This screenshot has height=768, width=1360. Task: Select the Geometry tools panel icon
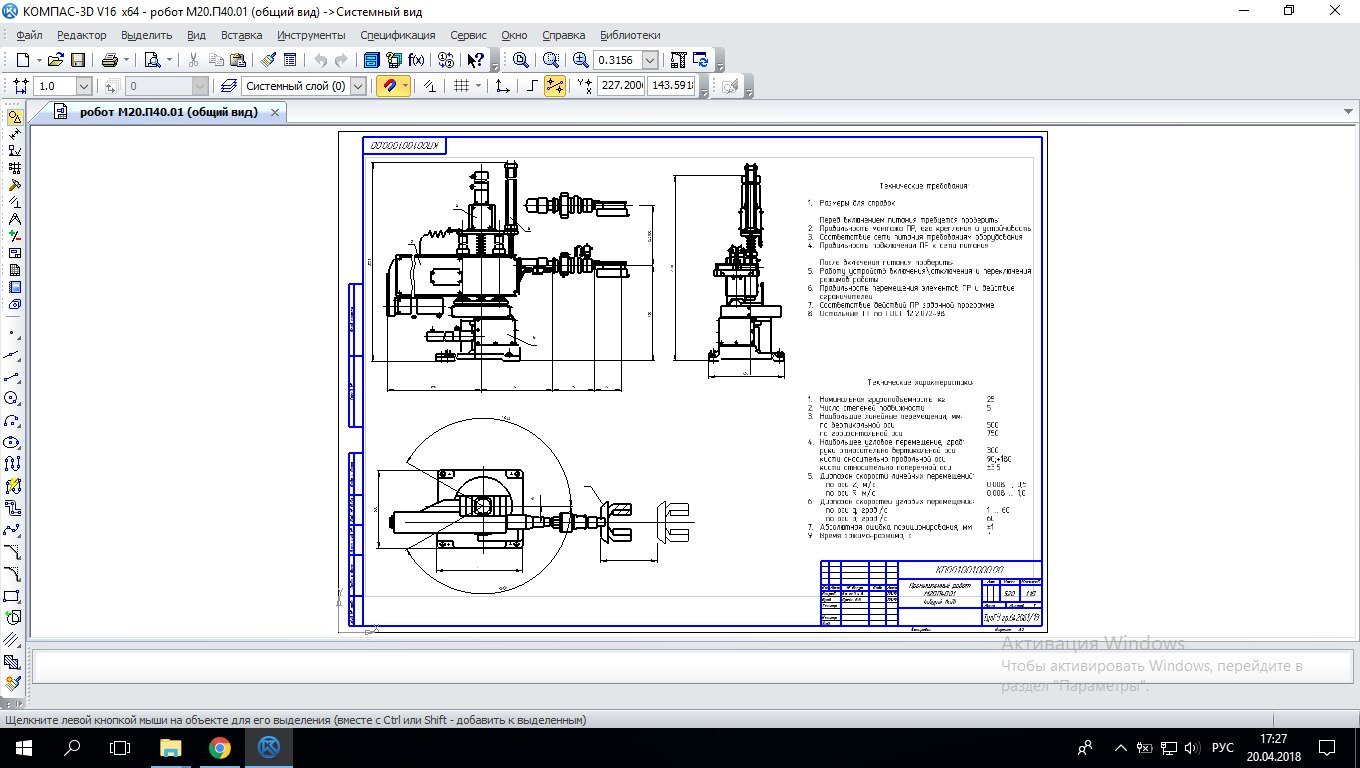pyautogui.click(x=14, y=117)
